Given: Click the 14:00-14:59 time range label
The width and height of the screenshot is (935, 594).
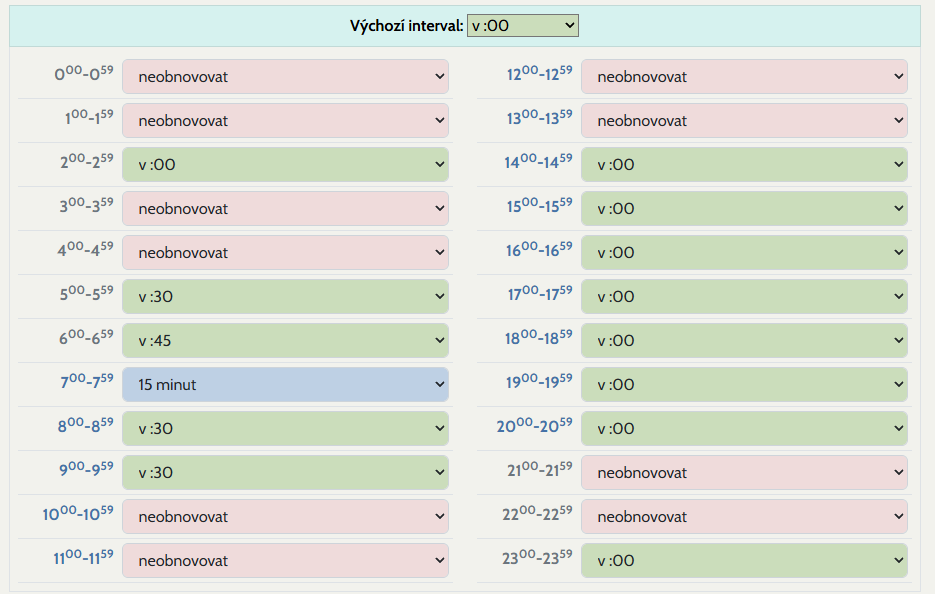Looking at the screenshot, I should pos(538,161).
